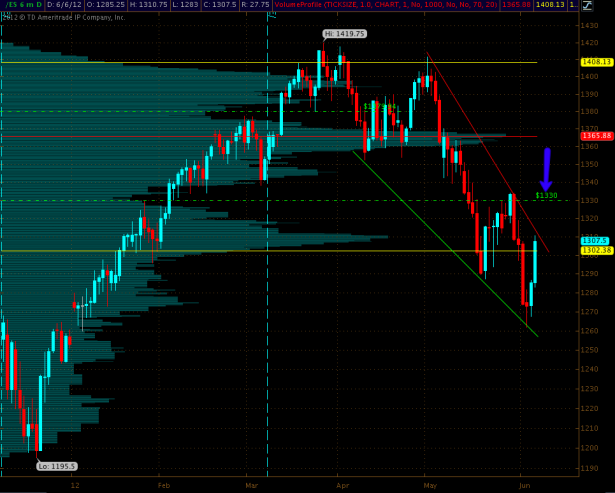Select the red descending trendline
615x493 pixels.
click(x=488, y=151)
